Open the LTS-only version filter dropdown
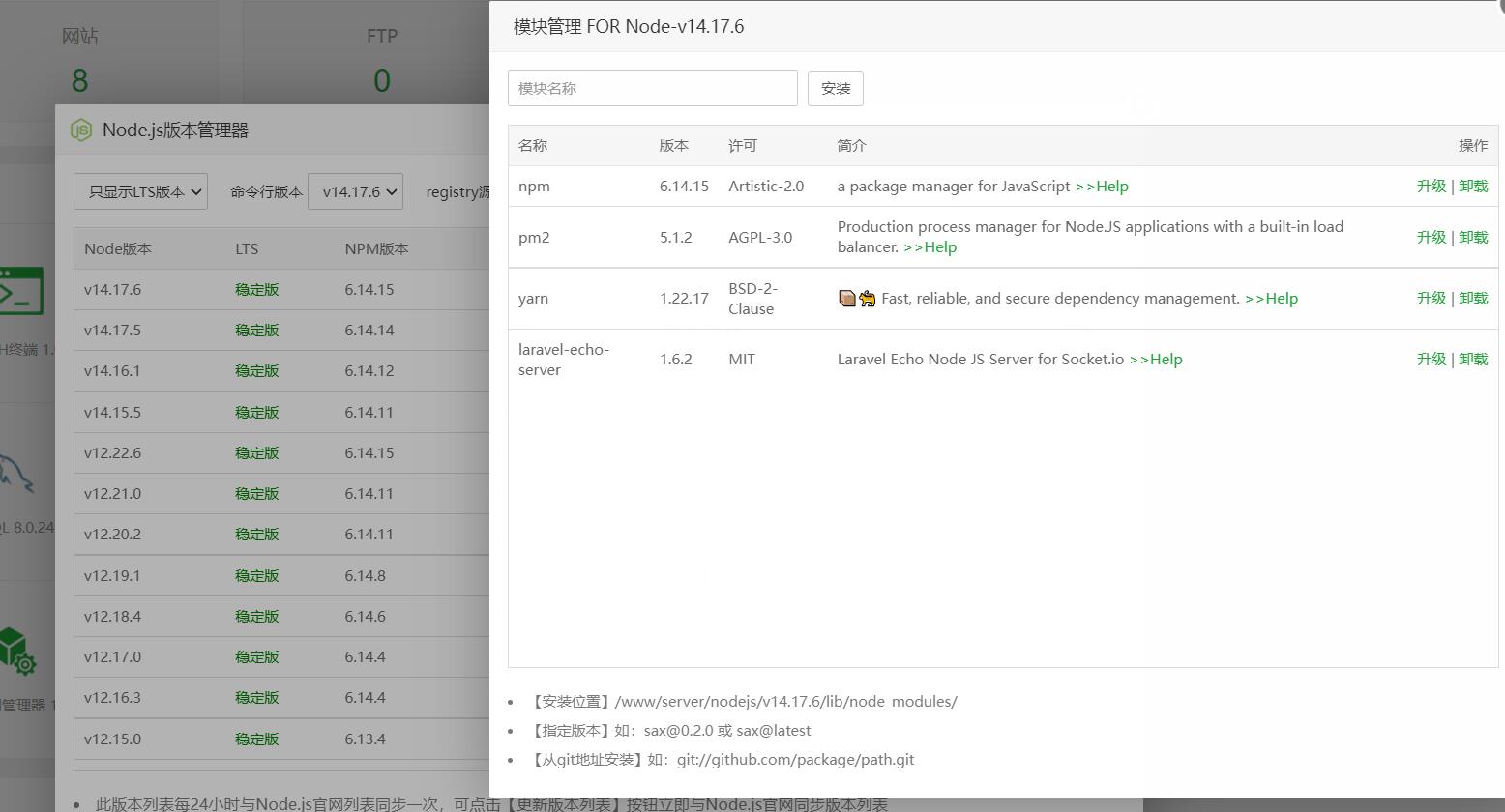The height and width of the screenshot is (812, 1505). 140,191
